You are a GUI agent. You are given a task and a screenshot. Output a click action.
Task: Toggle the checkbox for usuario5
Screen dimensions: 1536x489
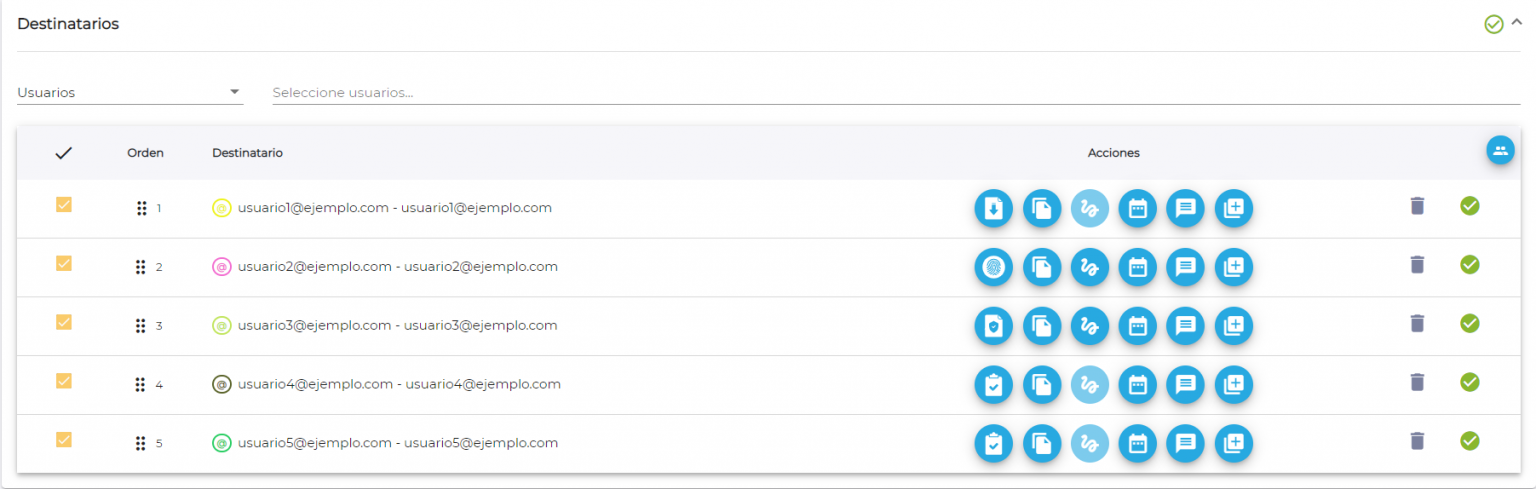point(64,440)
